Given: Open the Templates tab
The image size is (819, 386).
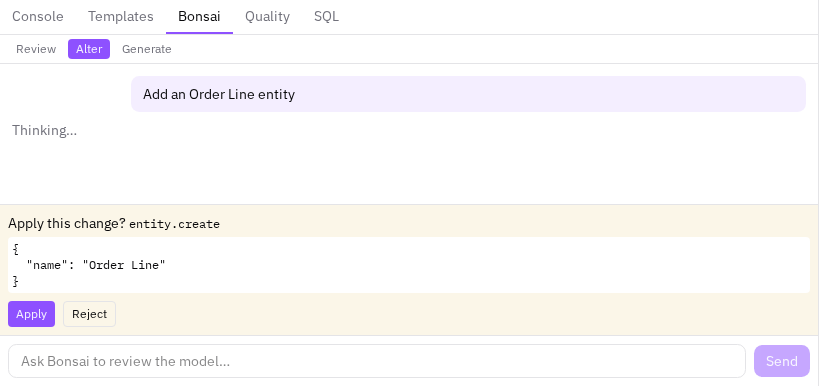Looking at the screenshot, I should click(121, 17).
